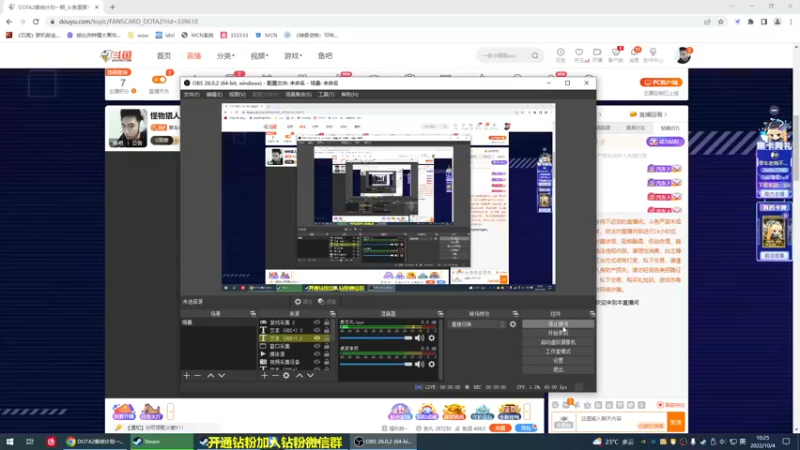Start virtual camera in OBS controls

[x=558, y=342]
